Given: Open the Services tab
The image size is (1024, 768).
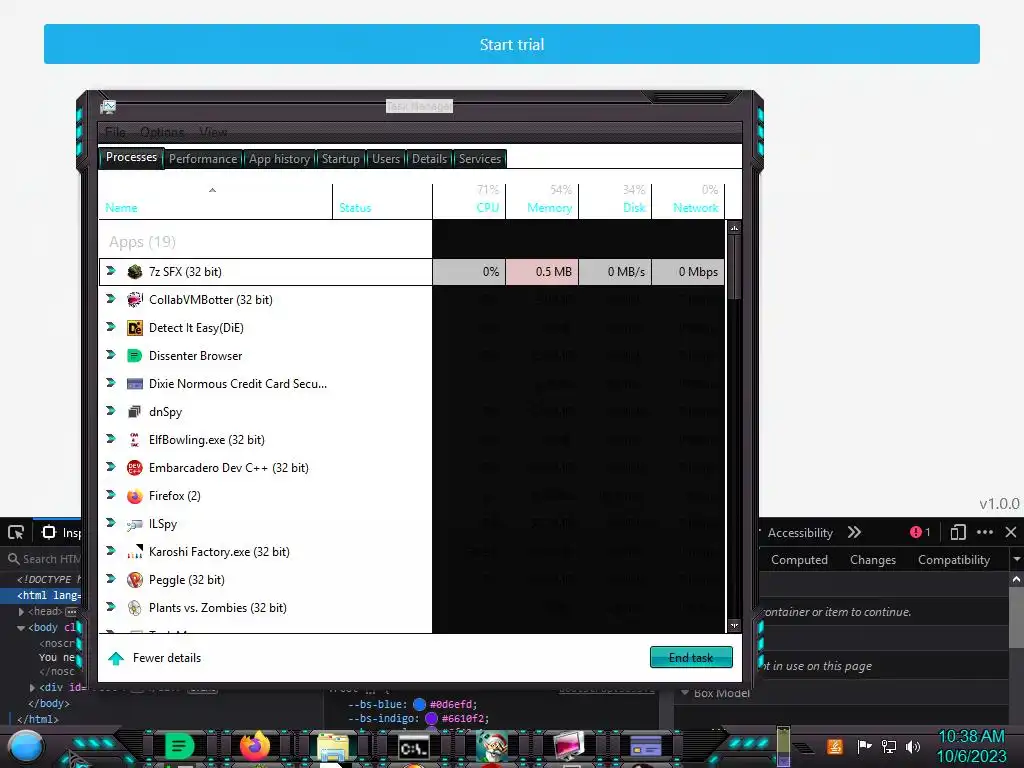Looking at the screenshot, I should pyautogui.click(x=479, y=159).
